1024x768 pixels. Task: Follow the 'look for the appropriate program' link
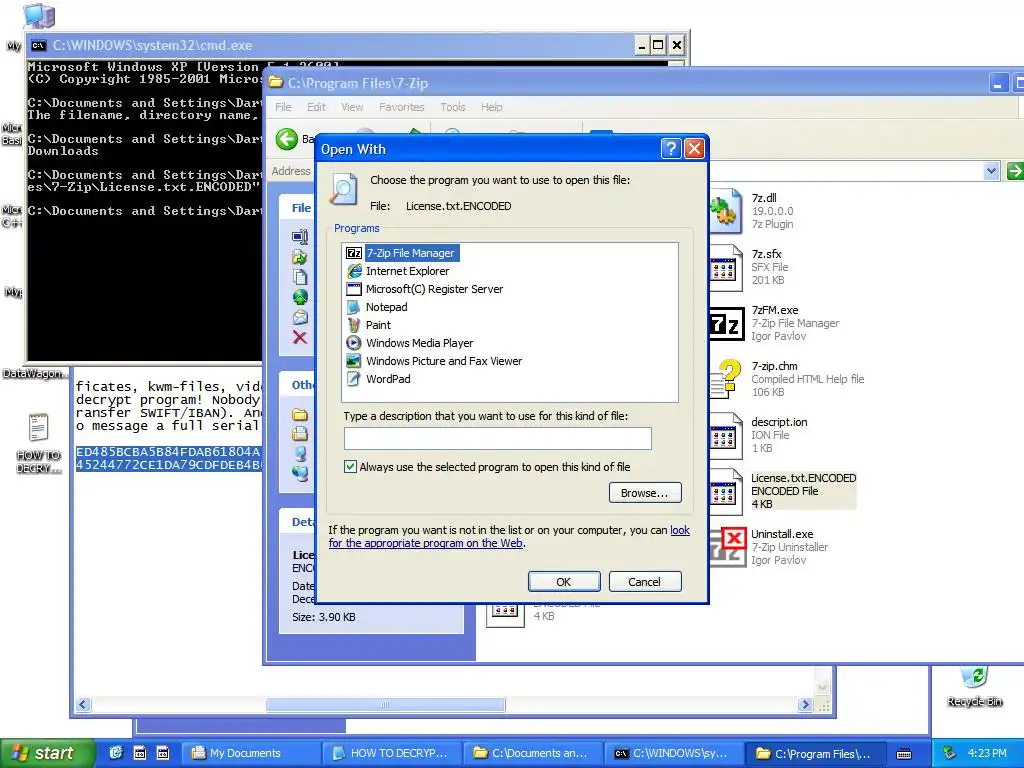[425, 543]
